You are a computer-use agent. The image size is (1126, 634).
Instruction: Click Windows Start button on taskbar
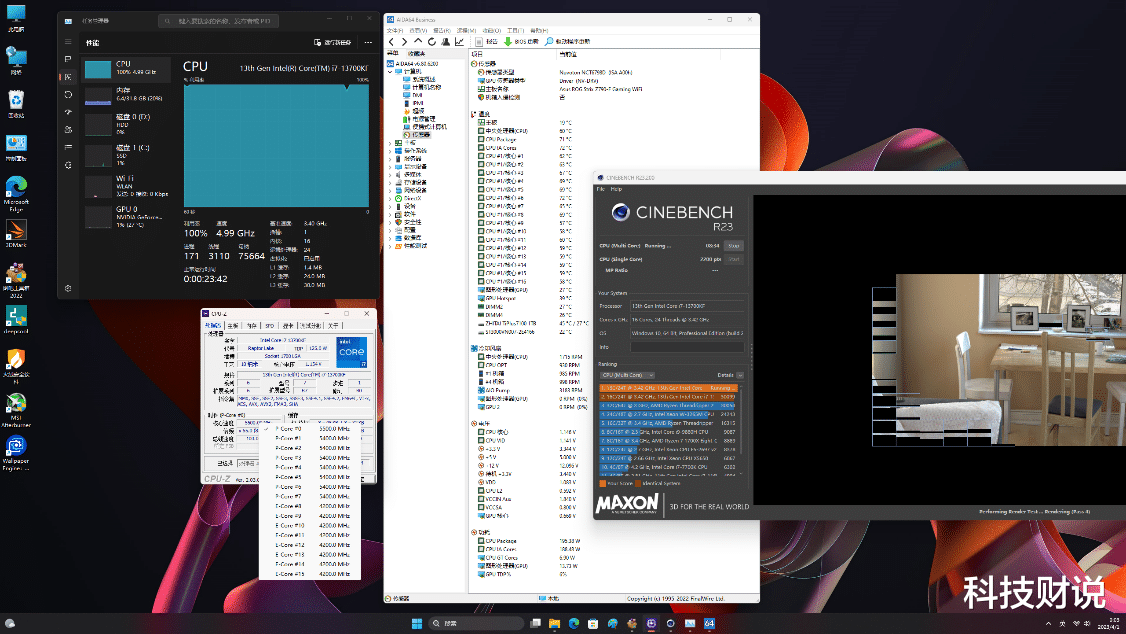[417, 623]
